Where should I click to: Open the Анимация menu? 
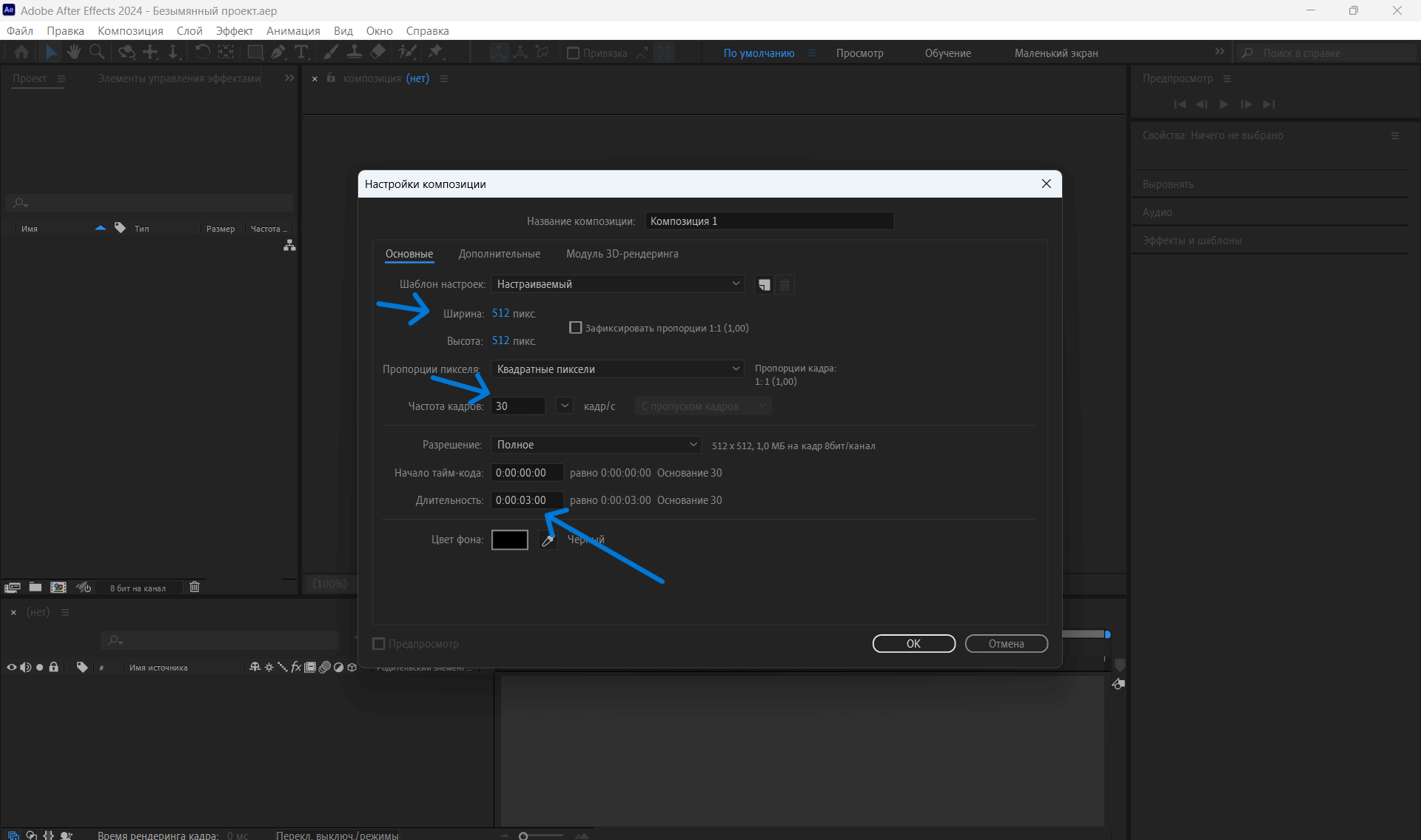[293, 30]
